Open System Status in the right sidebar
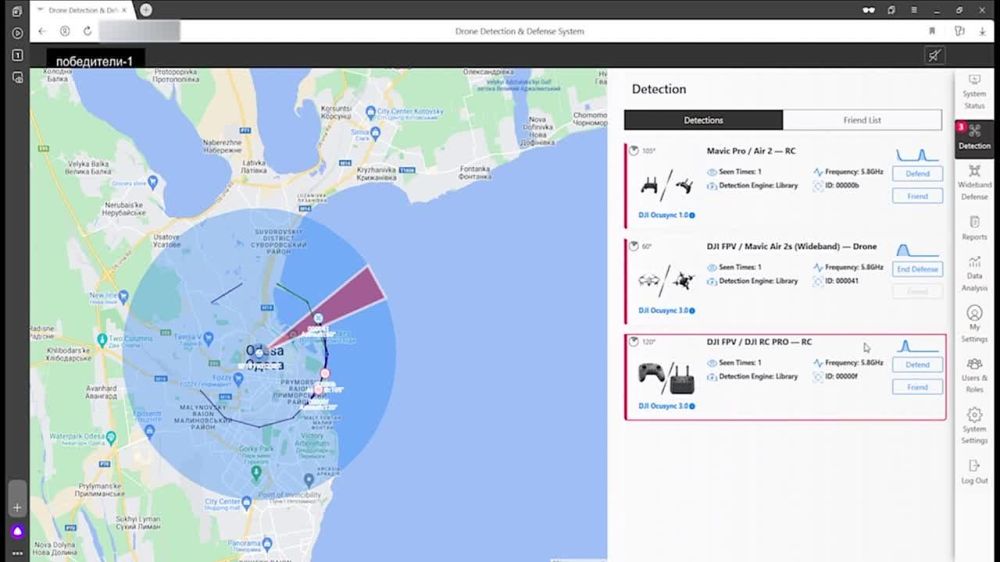 (974, 91)
